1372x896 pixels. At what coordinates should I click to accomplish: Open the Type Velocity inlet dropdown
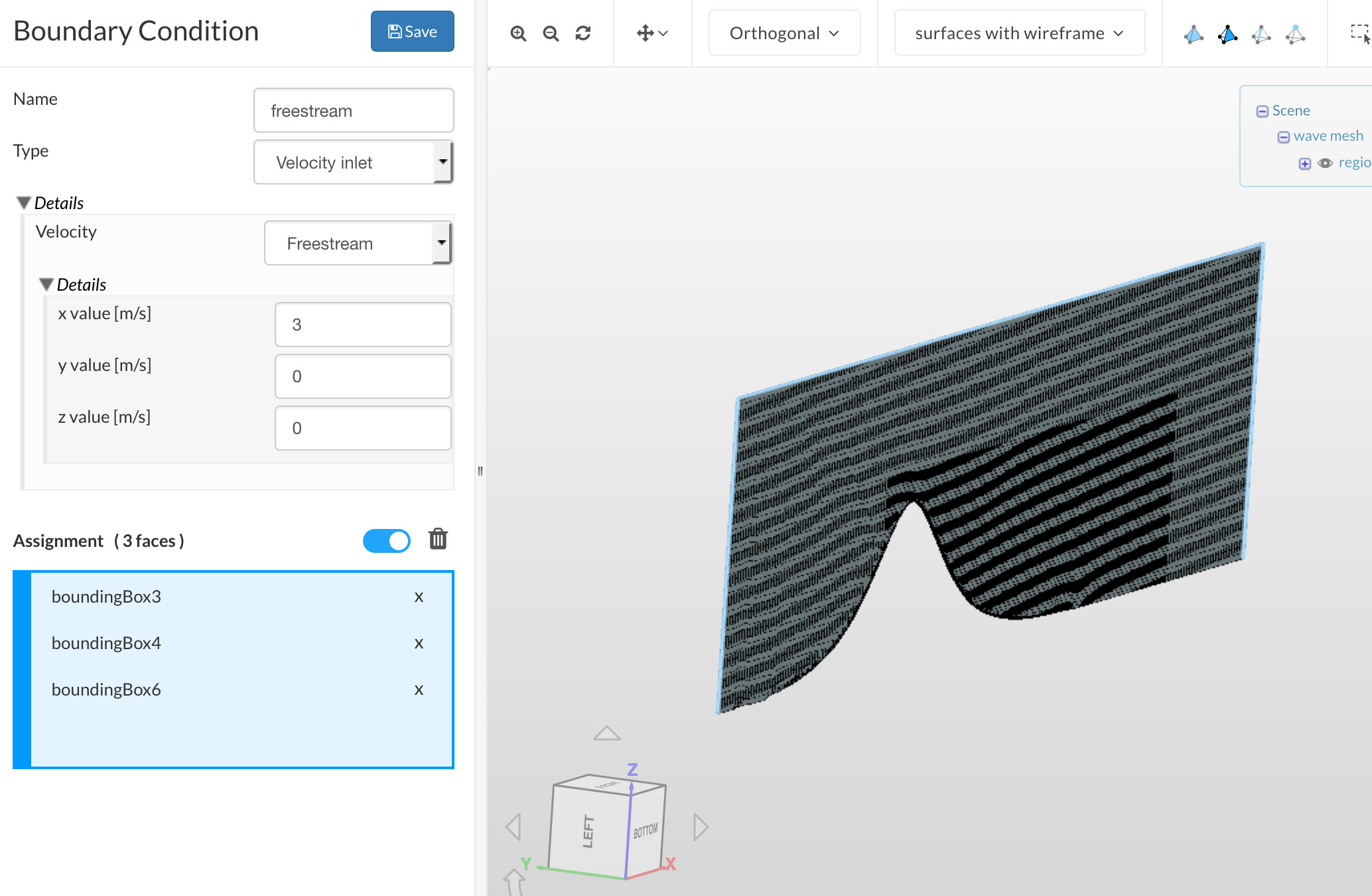(354, 163)
